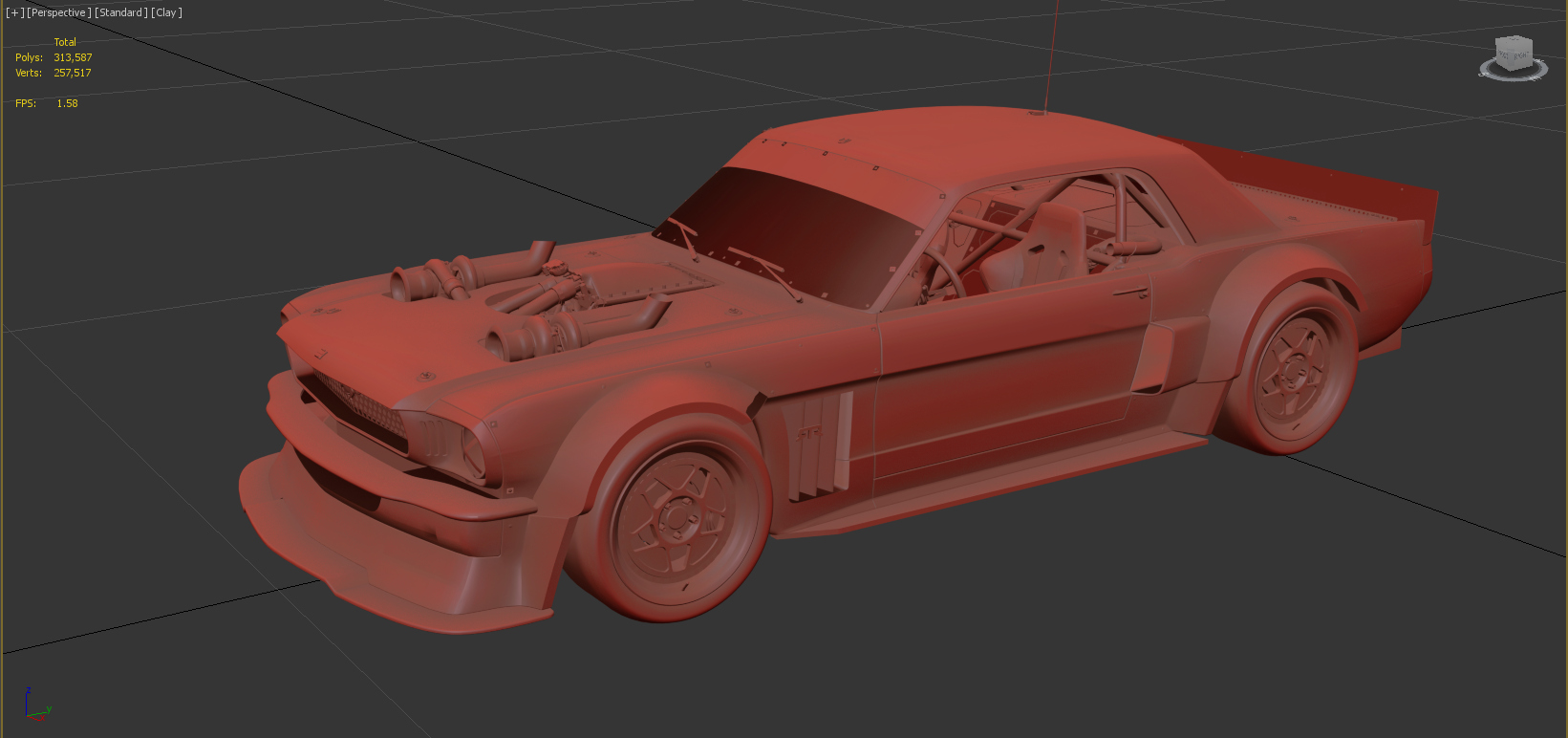Click the Verts: statistics label
The height and width of the screenshot is (738, 1568).
pos(29,73)
